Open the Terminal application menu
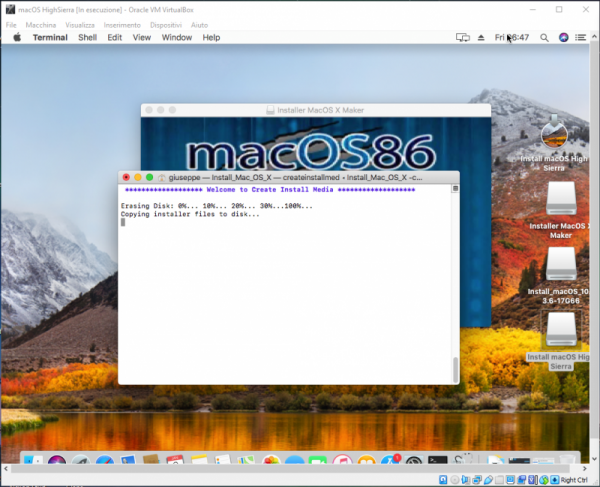The width and height of the screenshot is (600, 487). click(x=50, y=37)
